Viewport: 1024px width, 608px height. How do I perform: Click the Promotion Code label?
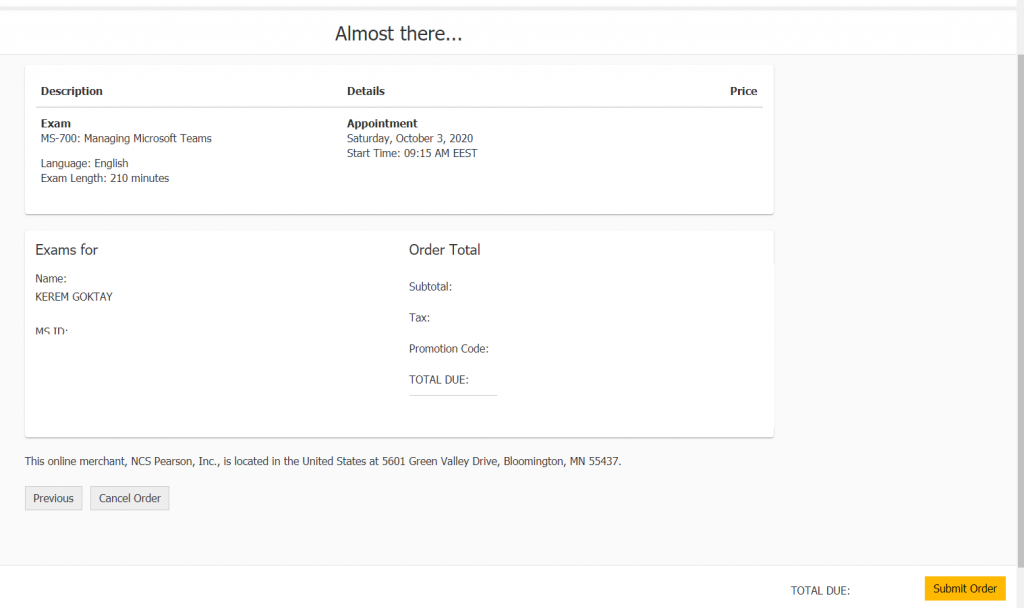[x=448, y=349]
